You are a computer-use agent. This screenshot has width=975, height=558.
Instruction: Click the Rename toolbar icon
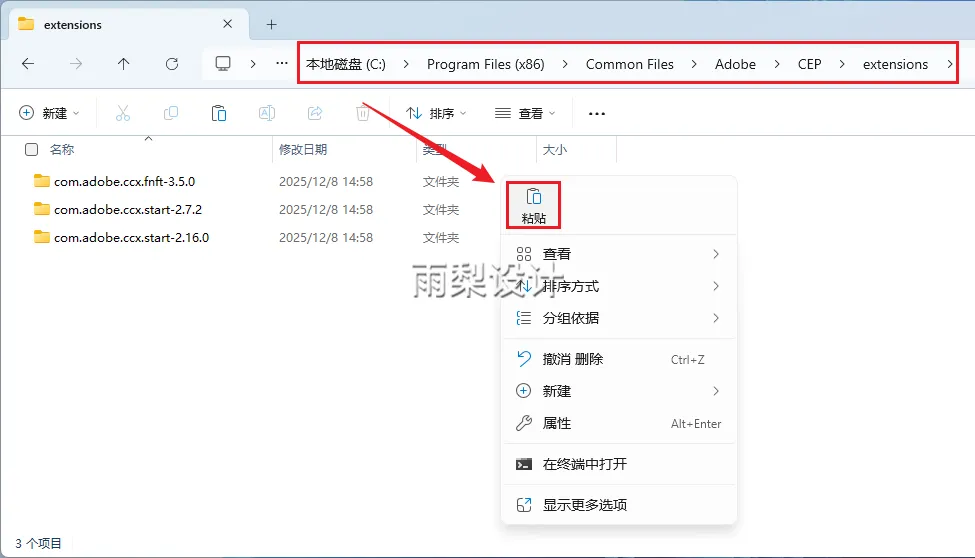(x=267, y=113)
